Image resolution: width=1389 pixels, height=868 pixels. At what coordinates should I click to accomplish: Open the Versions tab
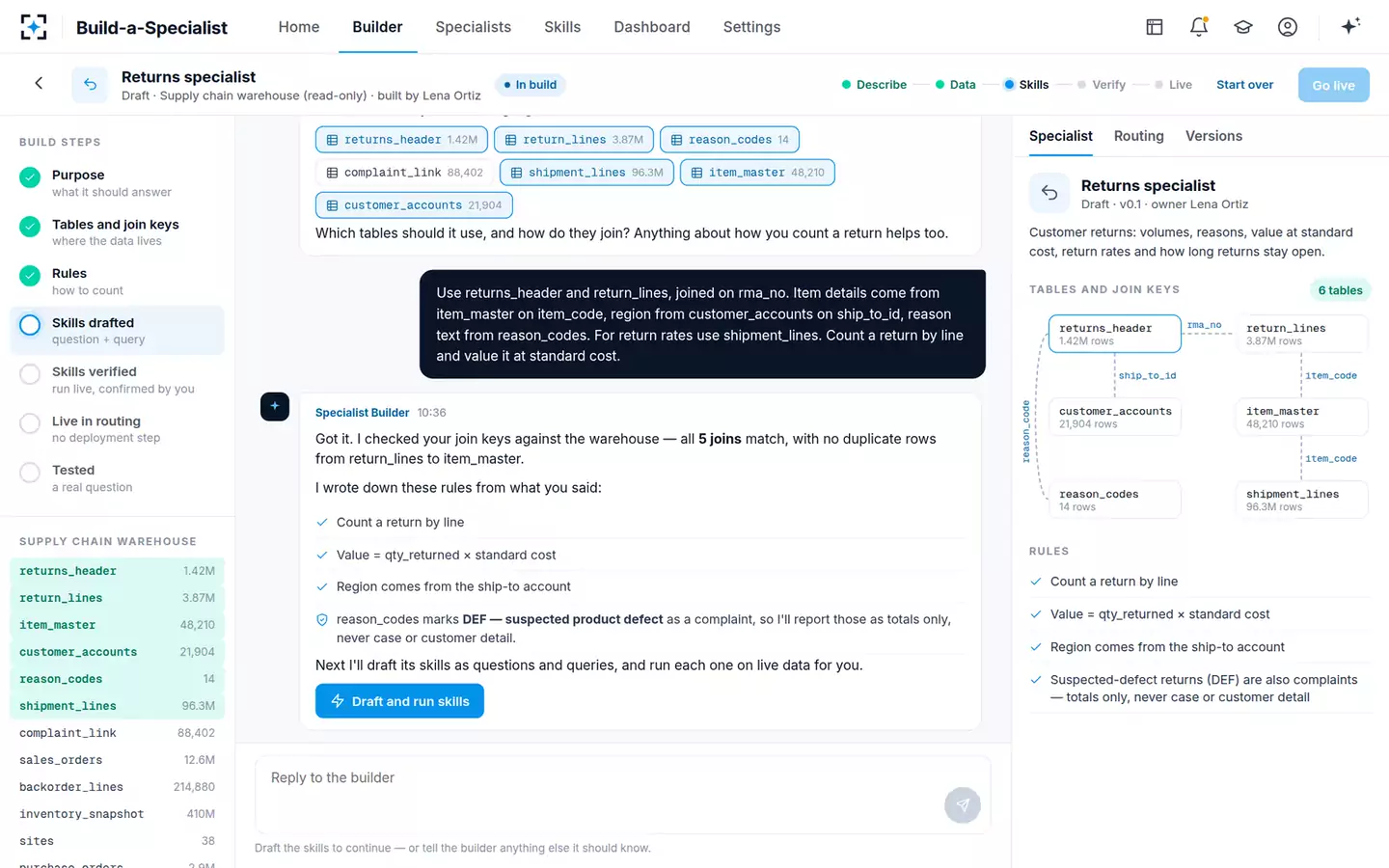pyautogui.click(x=1213, y=136)
